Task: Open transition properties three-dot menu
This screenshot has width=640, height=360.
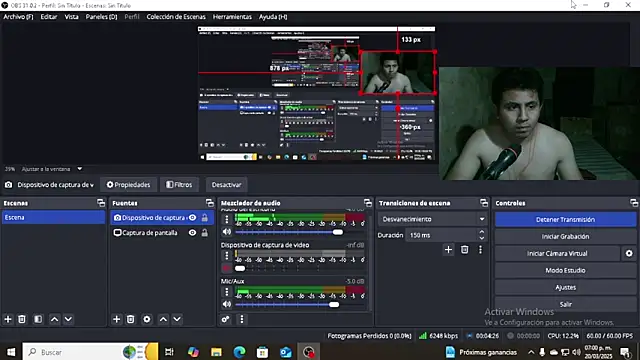Action: coord(480,249)
